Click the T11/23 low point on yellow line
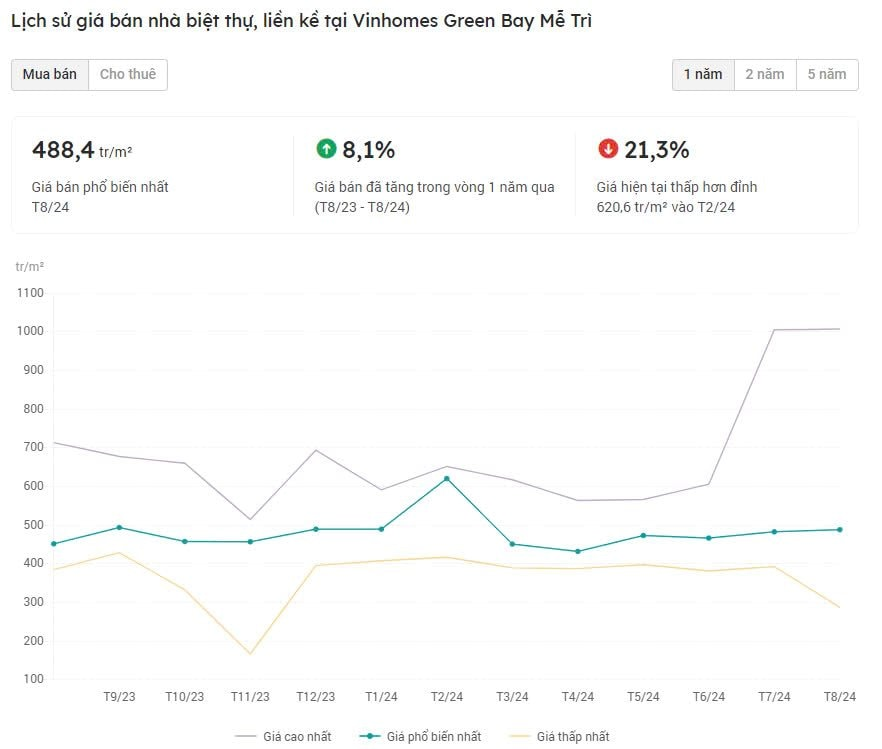Image resolution: width=882 pixels, height=749 pixels. pyautogui.click(x=250, y=654)
